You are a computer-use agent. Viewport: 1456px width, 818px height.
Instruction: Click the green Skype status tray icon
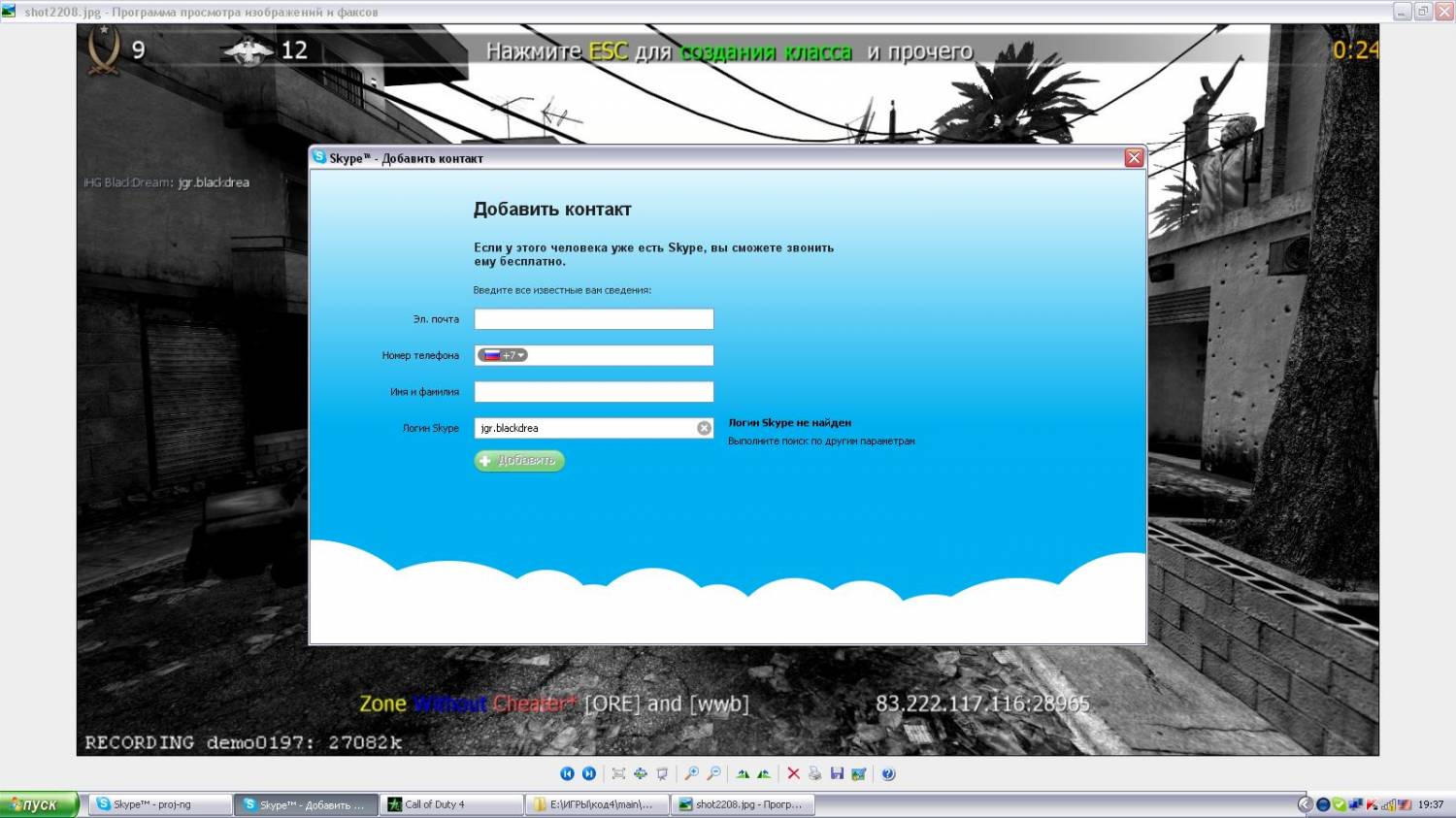click(1340, 804)
